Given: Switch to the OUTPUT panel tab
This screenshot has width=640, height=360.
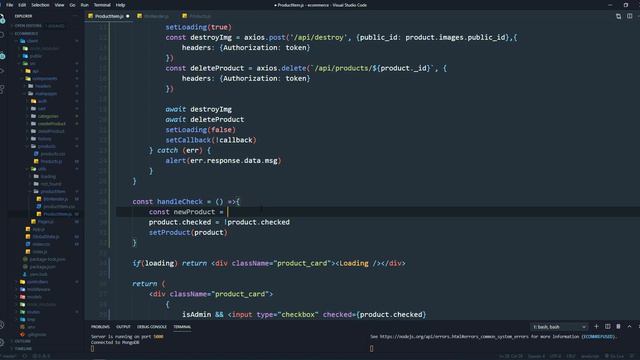Looking at the screenshot, I should (123, 327).
